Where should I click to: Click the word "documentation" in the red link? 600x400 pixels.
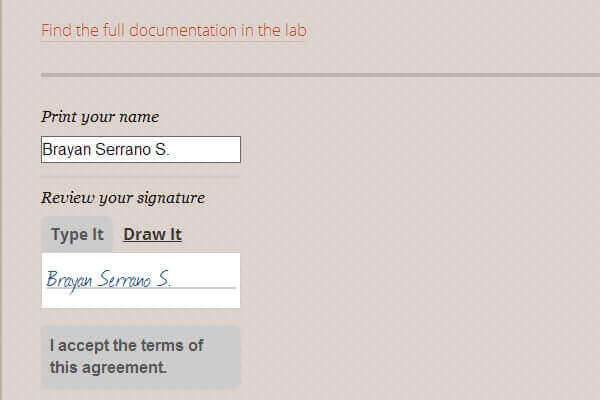[183, 30]
